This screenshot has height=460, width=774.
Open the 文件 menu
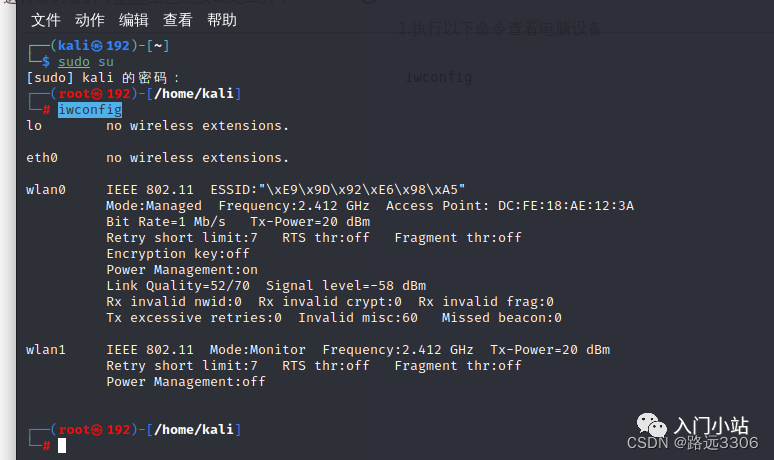(45, 20)
